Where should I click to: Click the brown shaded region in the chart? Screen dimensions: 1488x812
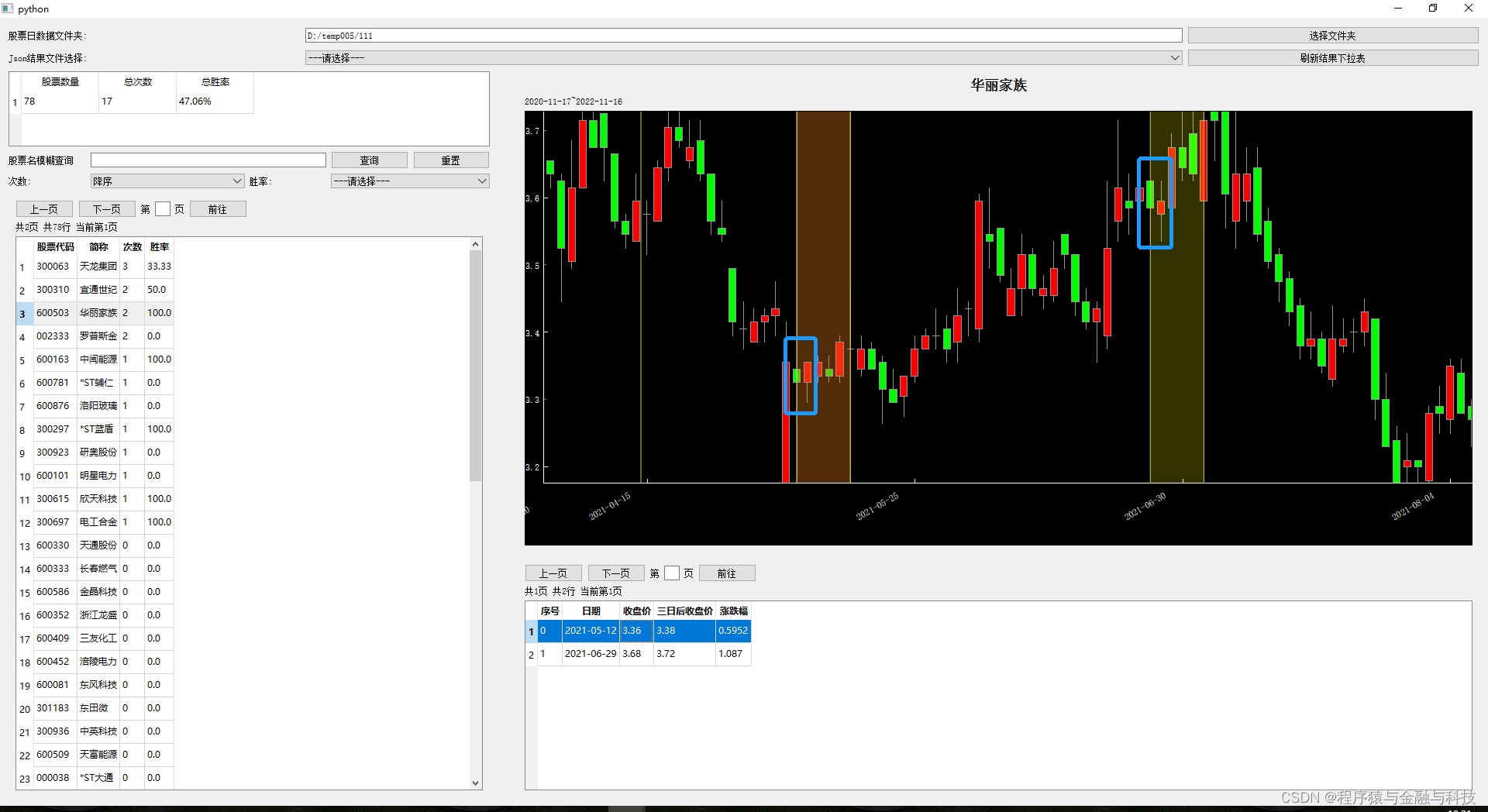pos(823,297)
